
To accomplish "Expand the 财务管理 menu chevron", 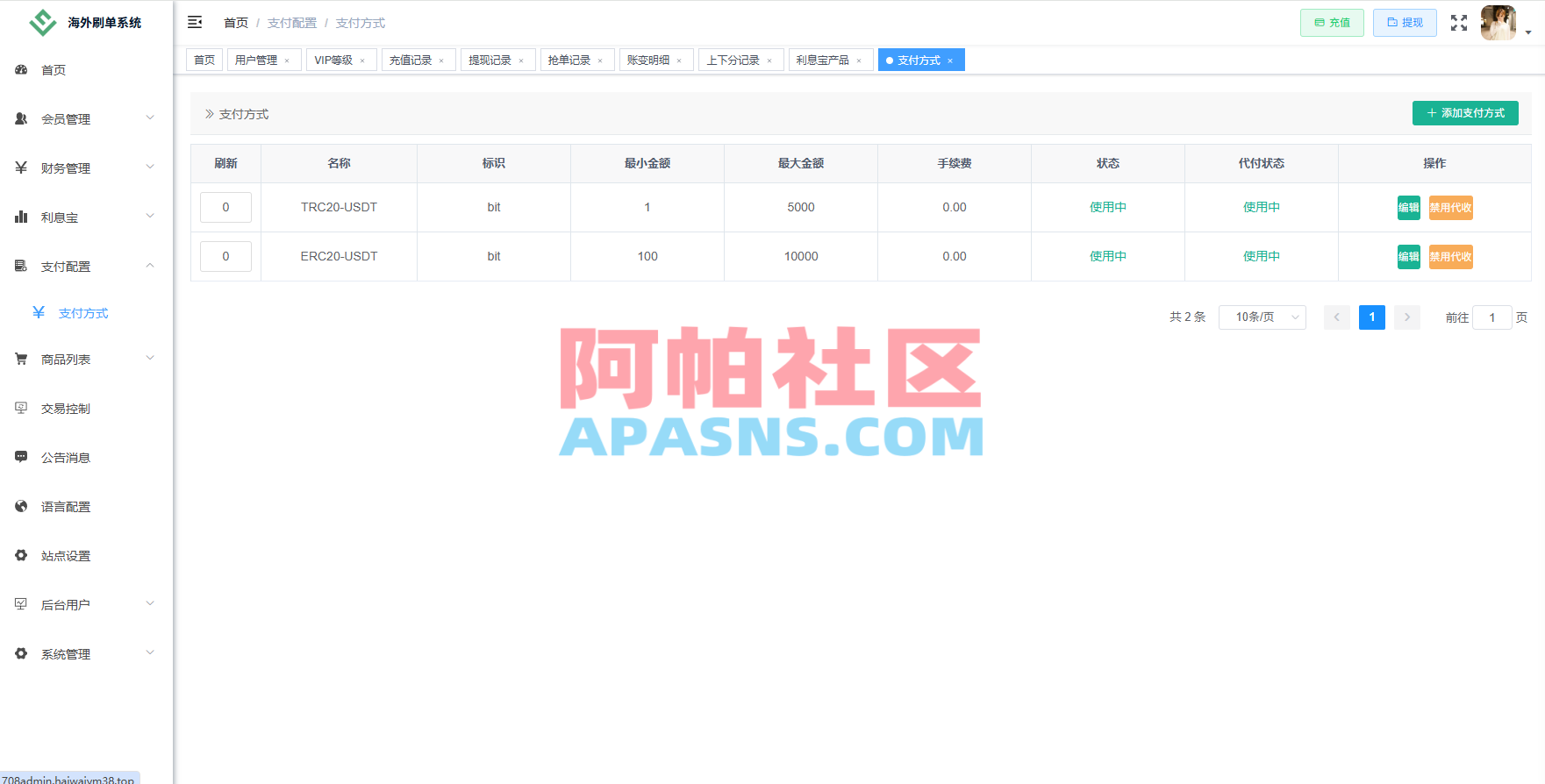I will (x=150, y=167).
